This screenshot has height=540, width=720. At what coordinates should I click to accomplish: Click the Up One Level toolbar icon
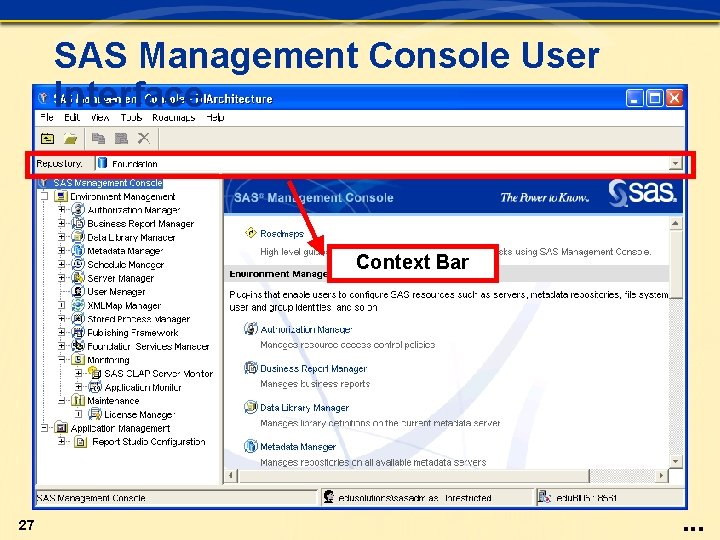(x=47, y=138)
